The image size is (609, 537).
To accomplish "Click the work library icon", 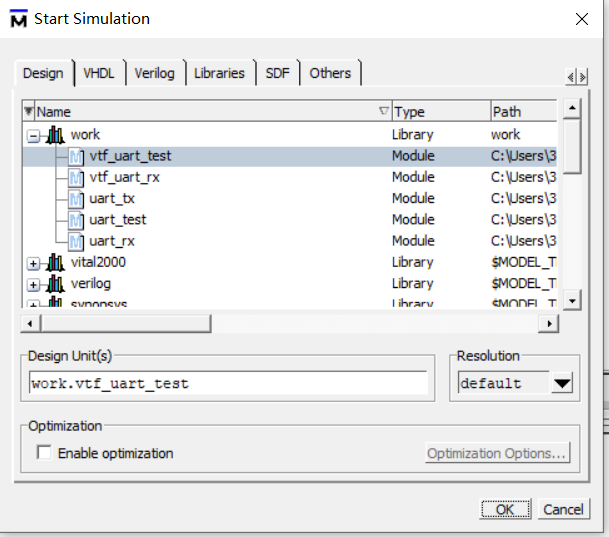I will point(55,135).
